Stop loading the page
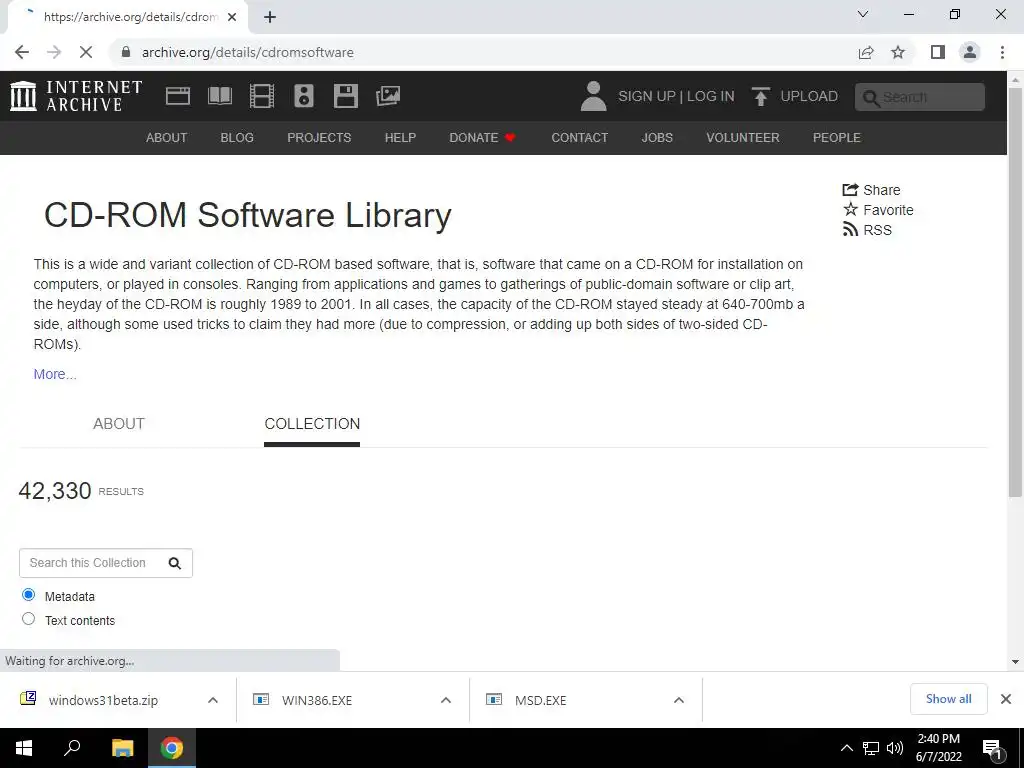Screen dimensions: 1024x768 [x=86, y=52]
